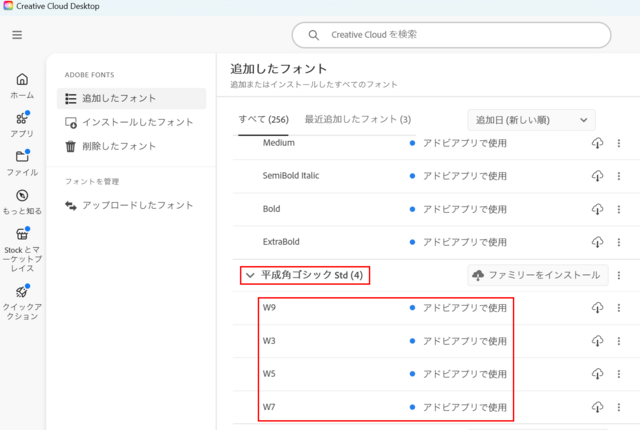Collapse the 平成角ゴシック Std (4) family
The image size is (640, 430).
[250, 275]
